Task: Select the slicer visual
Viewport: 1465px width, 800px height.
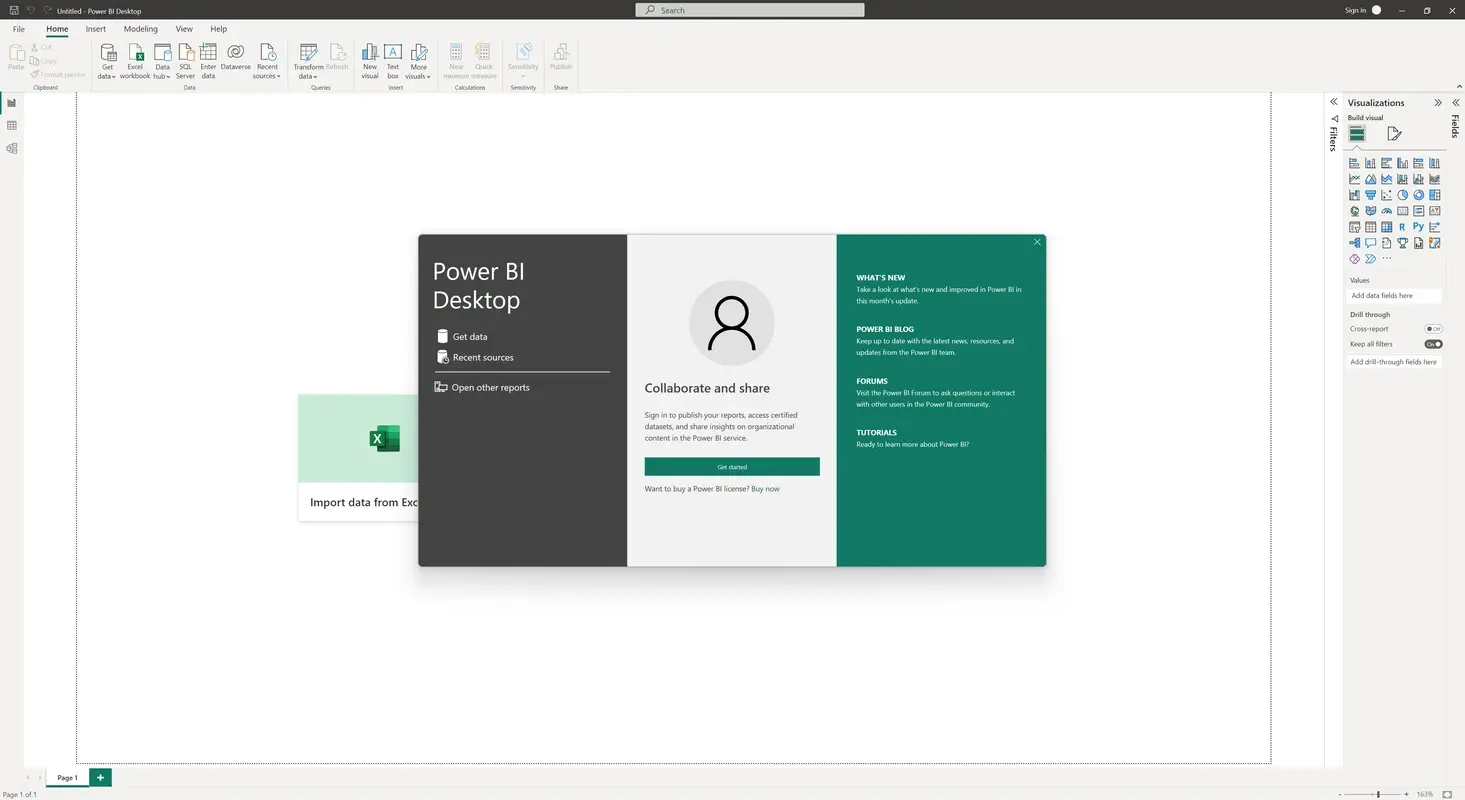Action: (1354, 227)
